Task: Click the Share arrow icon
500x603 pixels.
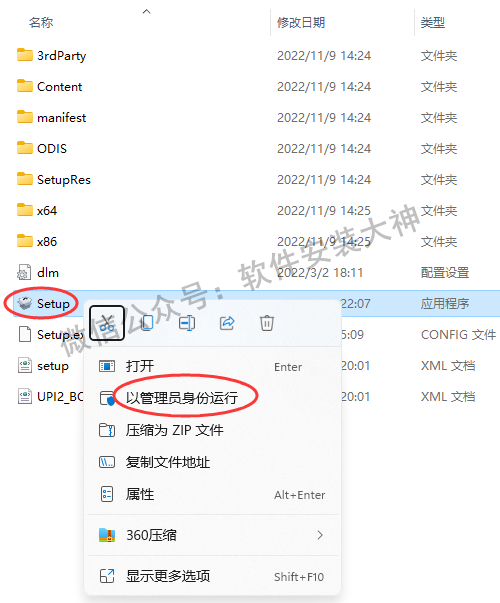Action: 227,323
